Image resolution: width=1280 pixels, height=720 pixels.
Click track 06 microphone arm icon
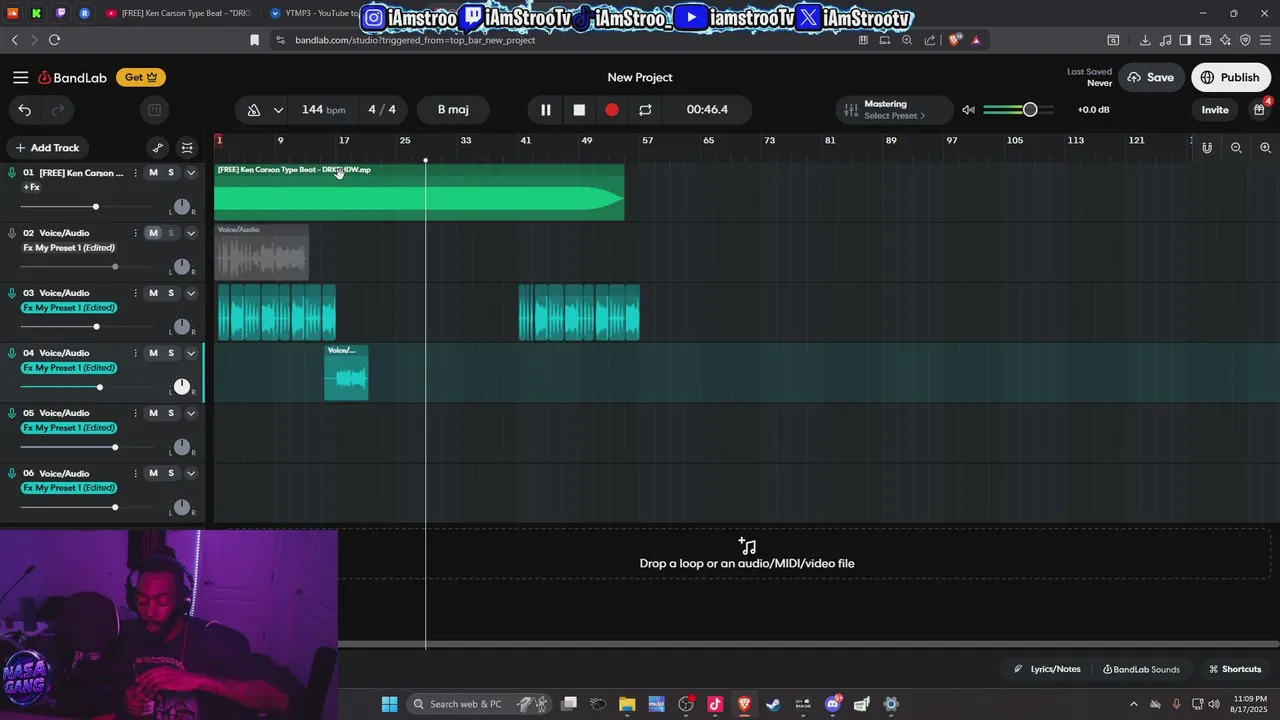[12, 473]
